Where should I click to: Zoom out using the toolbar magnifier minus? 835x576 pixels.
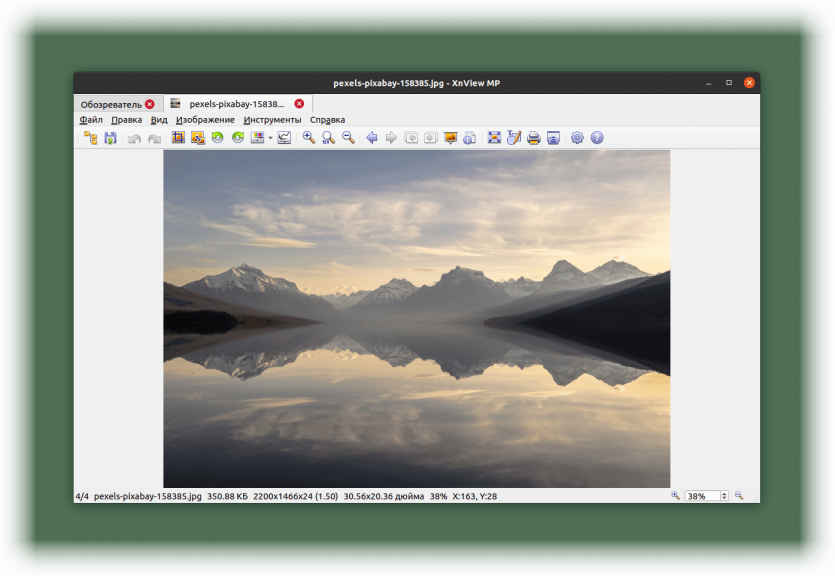pos(348,138)
